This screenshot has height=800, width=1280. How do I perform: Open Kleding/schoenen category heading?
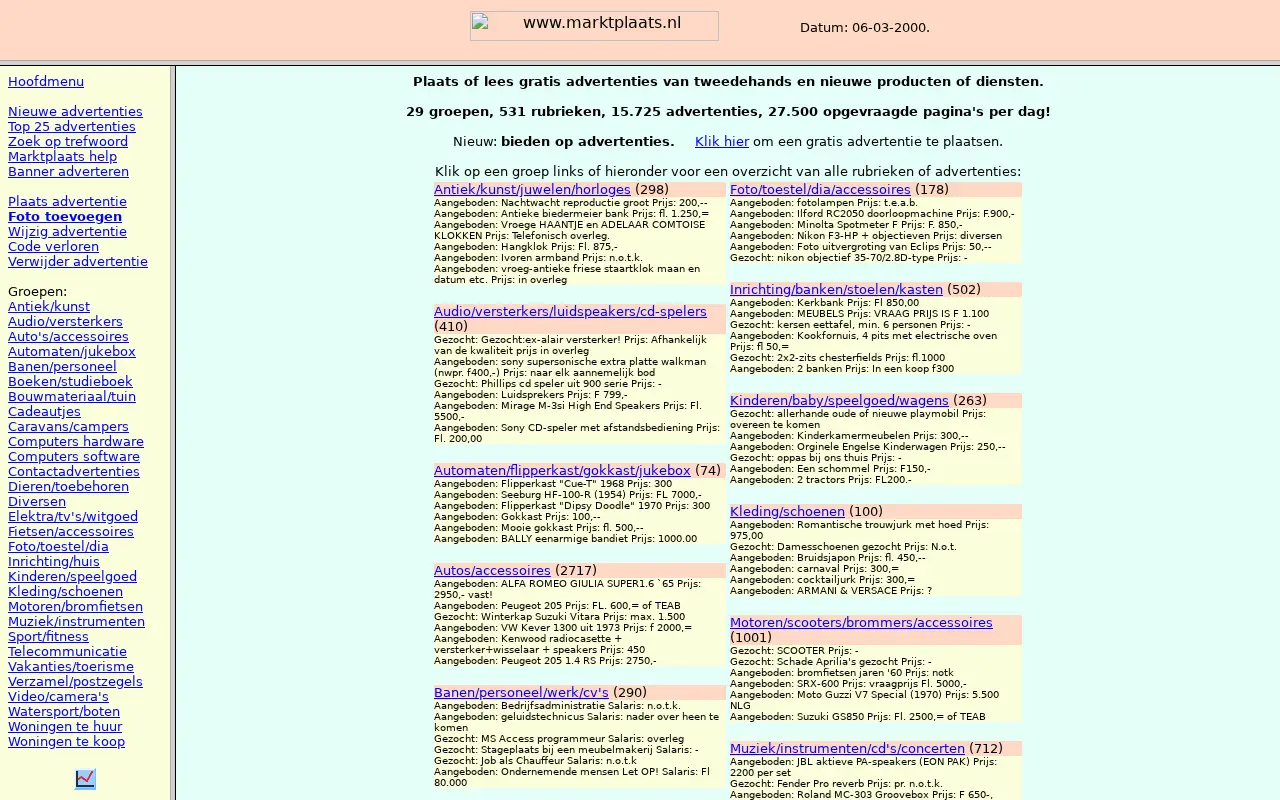[x=787, y=511]
